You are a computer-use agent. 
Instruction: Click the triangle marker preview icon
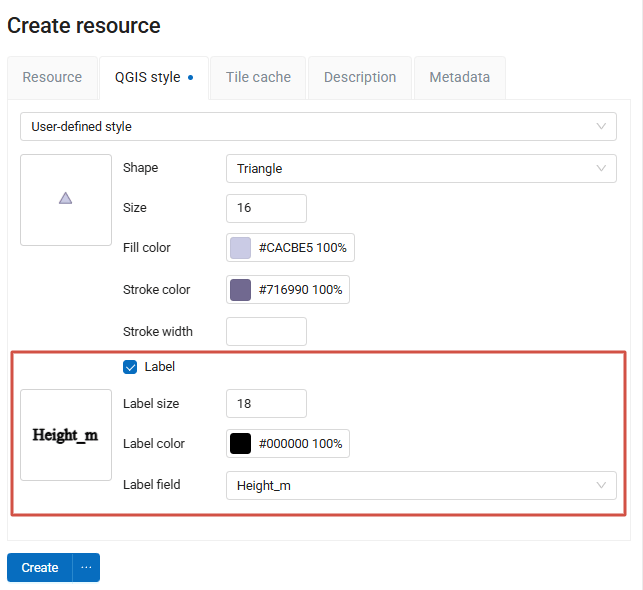(65, 199)
